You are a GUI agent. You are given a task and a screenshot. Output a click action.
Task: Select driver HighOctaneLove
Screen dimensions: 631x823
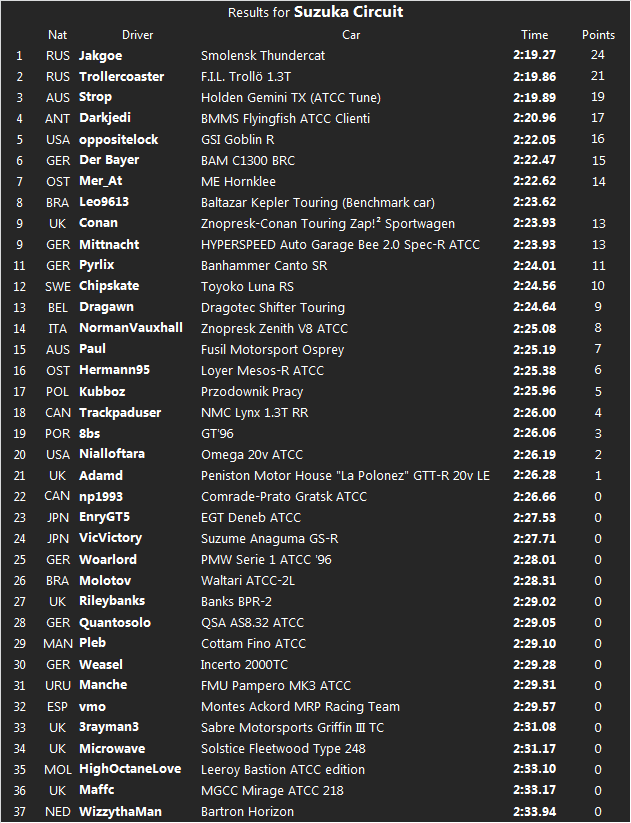click(x=129, y=769)
